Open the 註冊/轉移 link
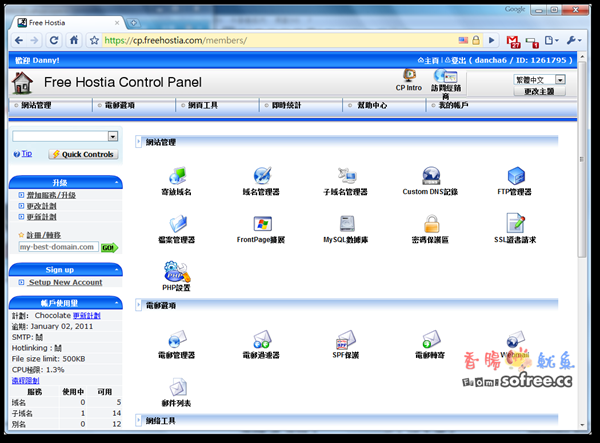The width and height of the screenshot is (600, 443). click(x=44, y=235)
